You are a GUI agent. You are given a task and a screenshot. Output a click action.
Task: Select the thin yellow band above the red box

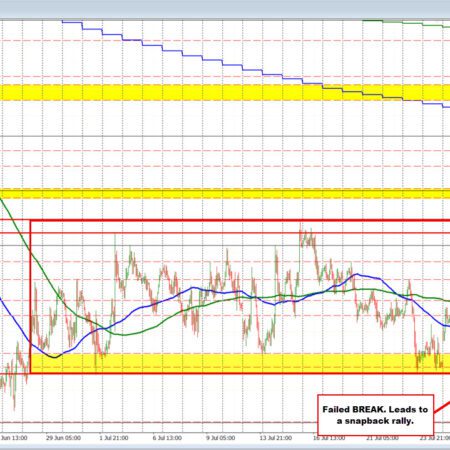click(x=225, y=193)
